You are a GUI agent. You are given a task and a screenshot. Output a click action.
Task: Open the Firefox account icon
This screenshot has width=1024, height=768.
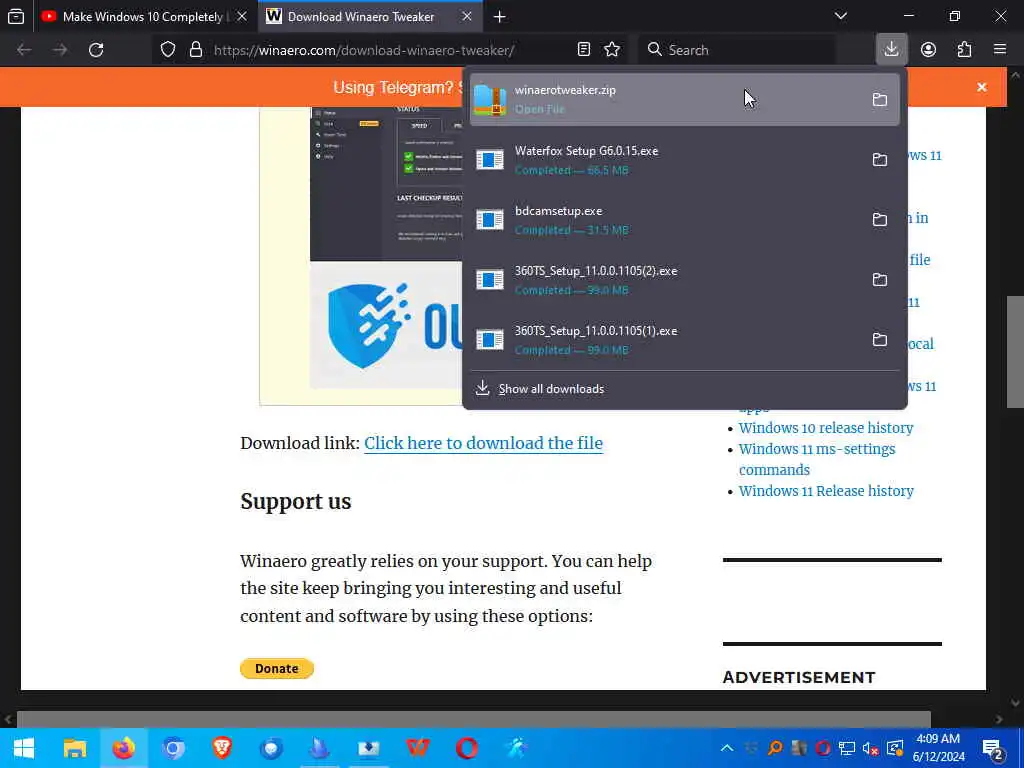[x=928, y=50]
